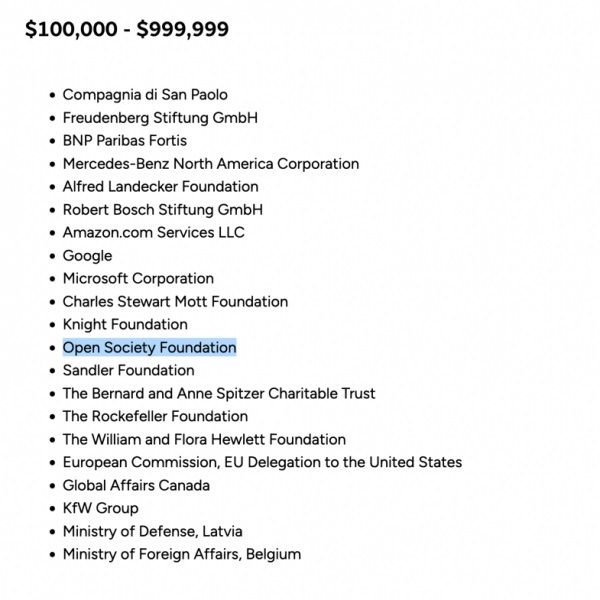Screen dimensions: 600x600
Task: Click the $100,000 - $999,999 heading
Action: point(127,30)
